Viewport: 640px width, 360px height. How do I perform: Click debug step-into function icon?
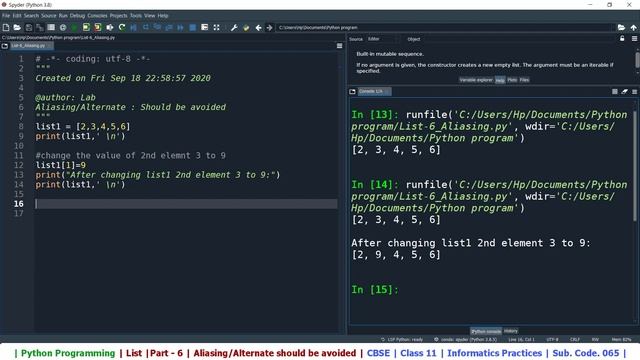[x=157, y=27]
